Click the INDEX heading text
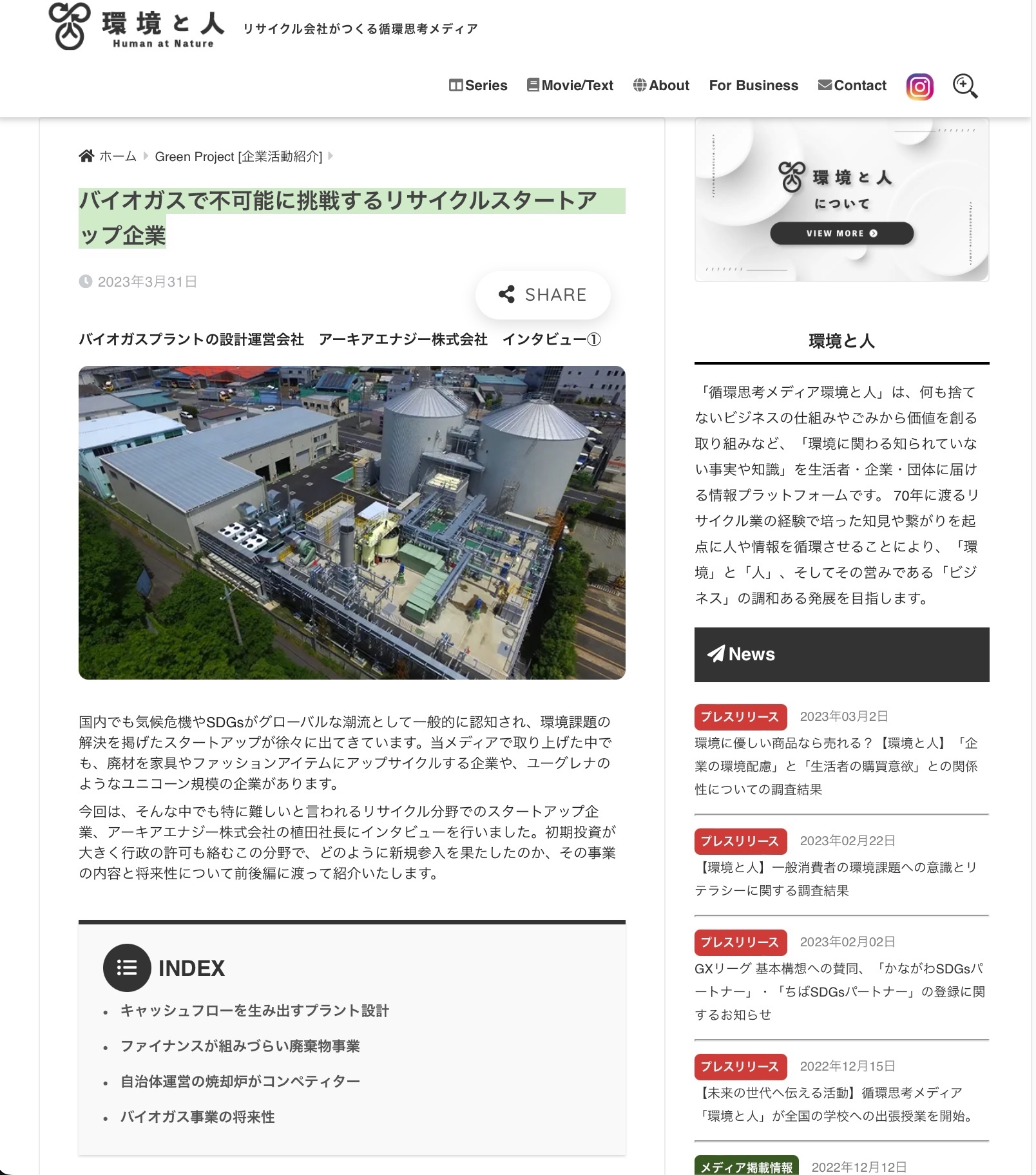Viewport: 1036px width, 1175px height. pos(191,968)
